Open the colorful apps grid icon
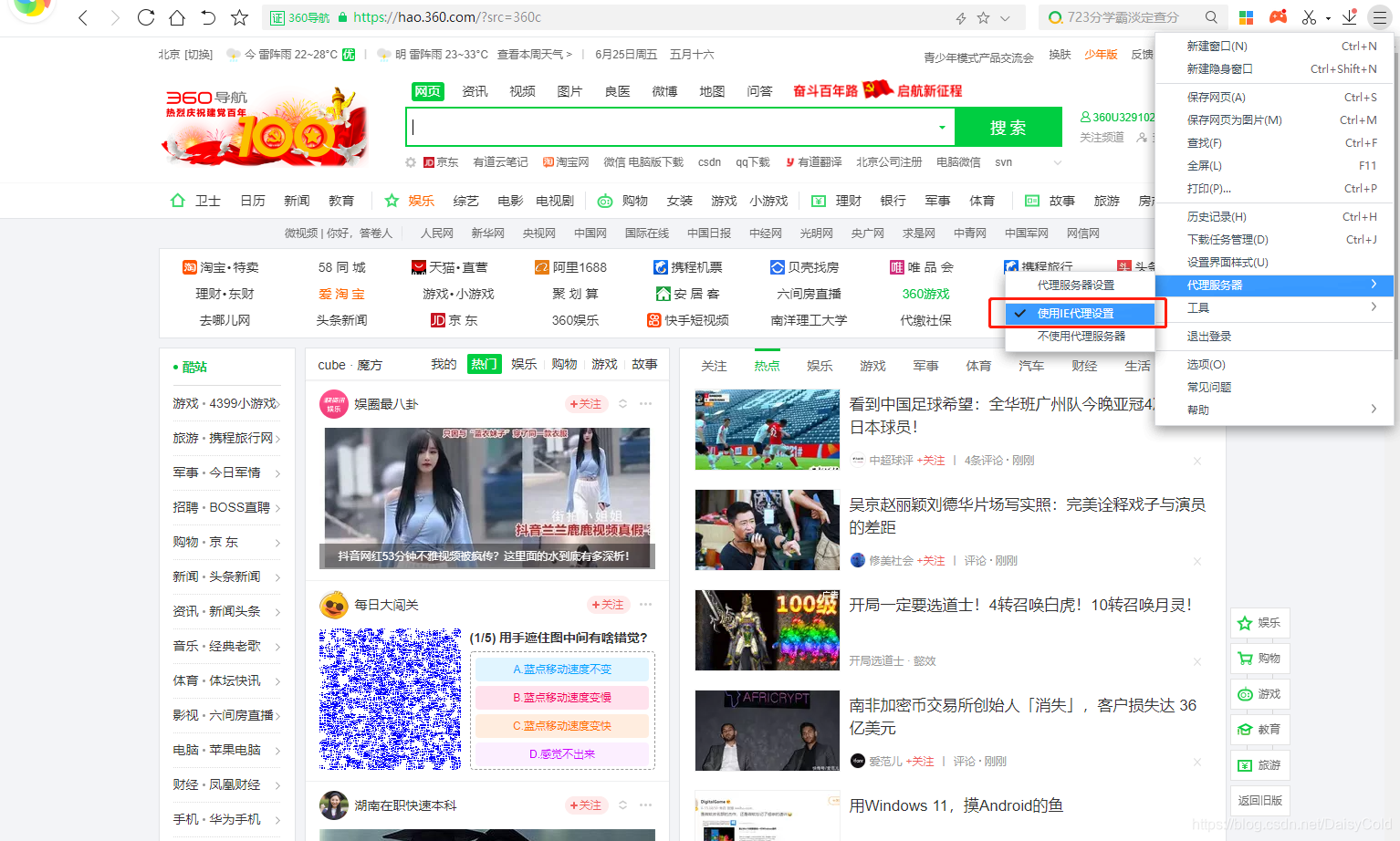This screenshot has width=1400, height=841. point(1246,17)
